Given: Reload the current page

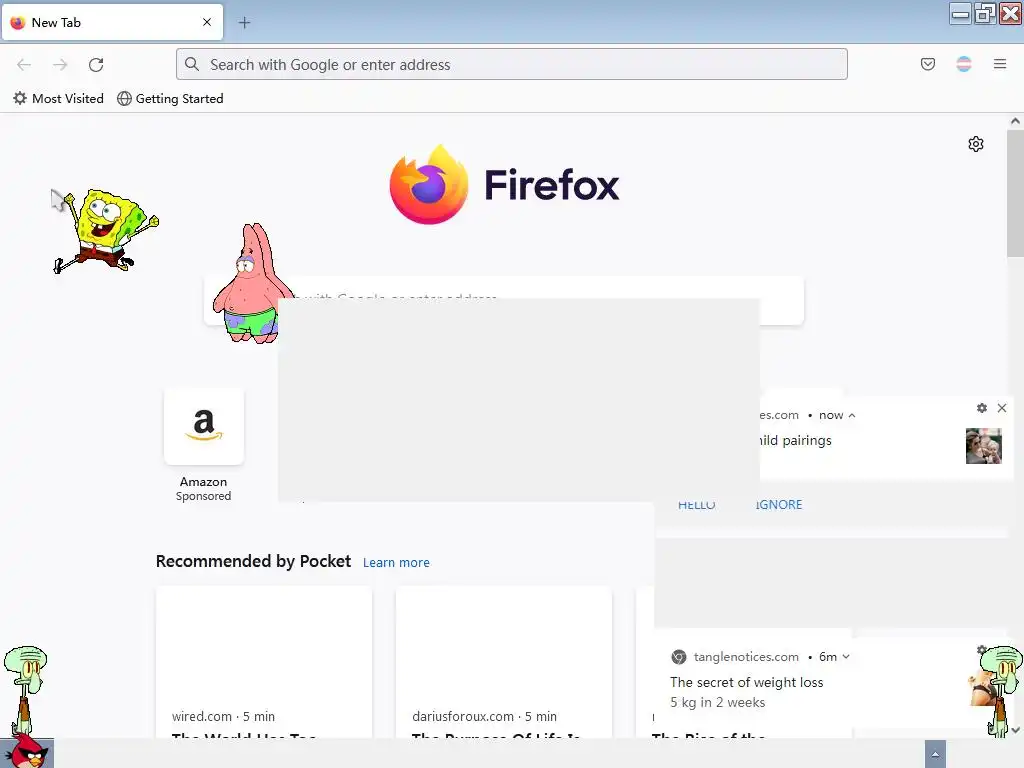Looking at the screenshot, I should click(96, 65).
